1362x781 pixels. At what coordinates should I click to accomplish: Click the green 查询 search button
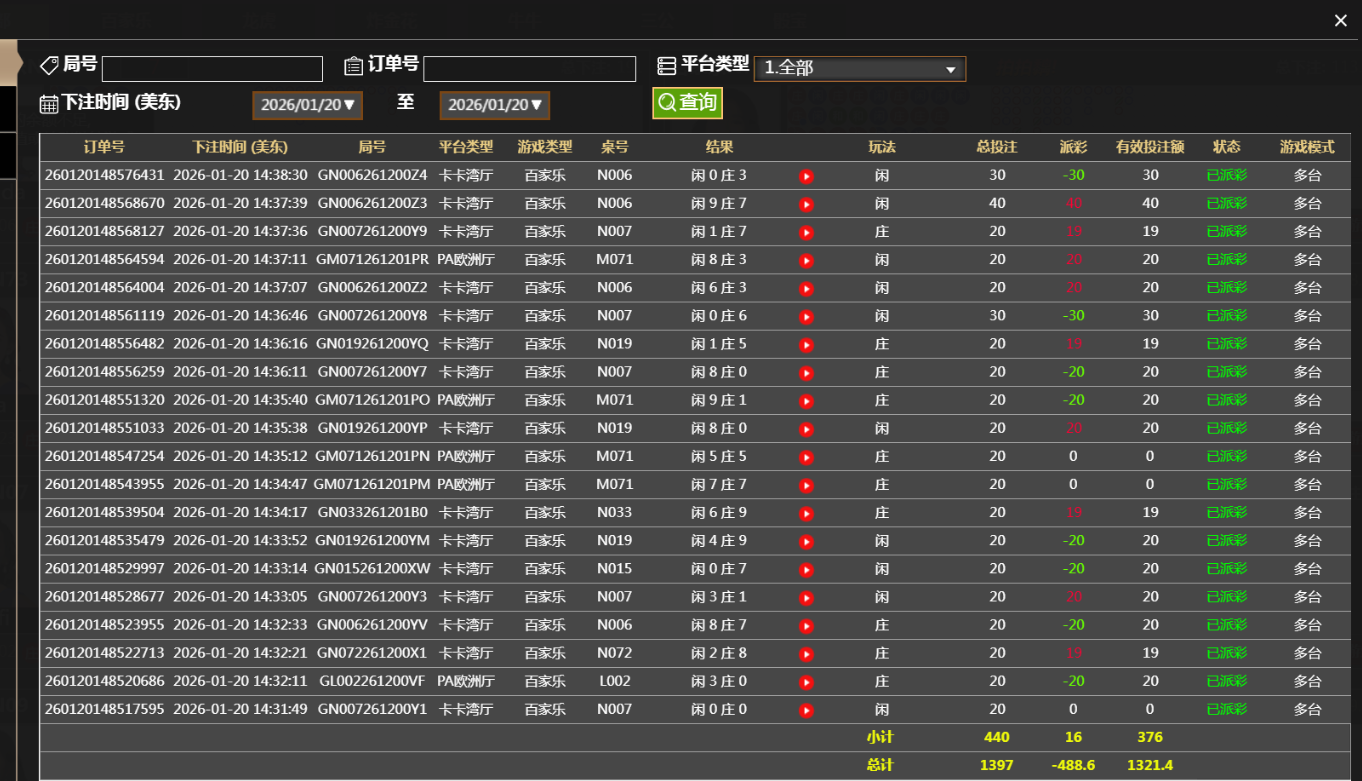click(x=687, y=103)
